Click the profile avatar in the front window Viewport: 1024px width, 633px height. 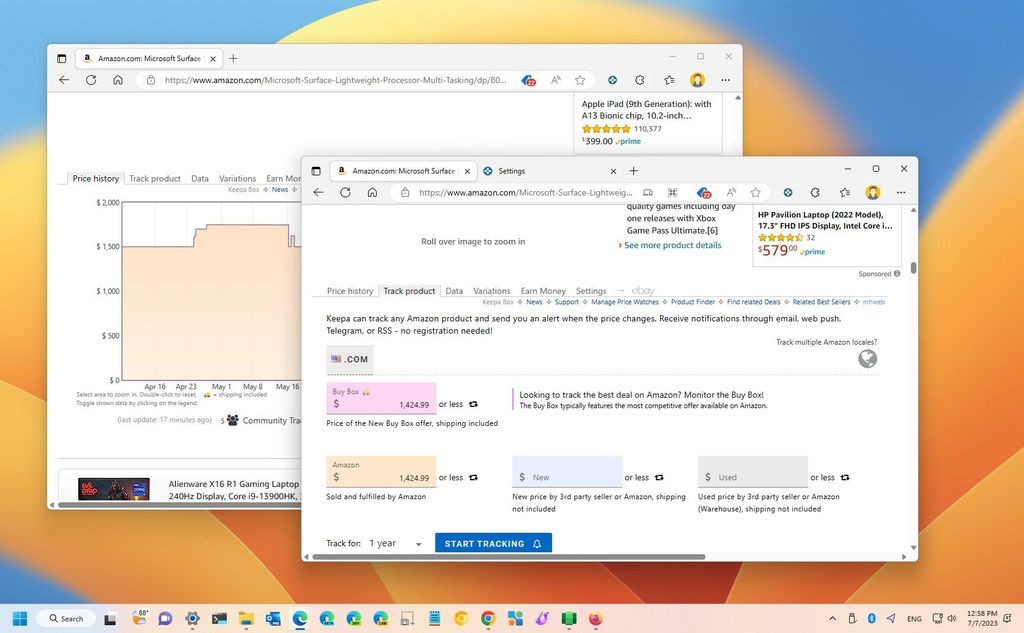(872, 192)
